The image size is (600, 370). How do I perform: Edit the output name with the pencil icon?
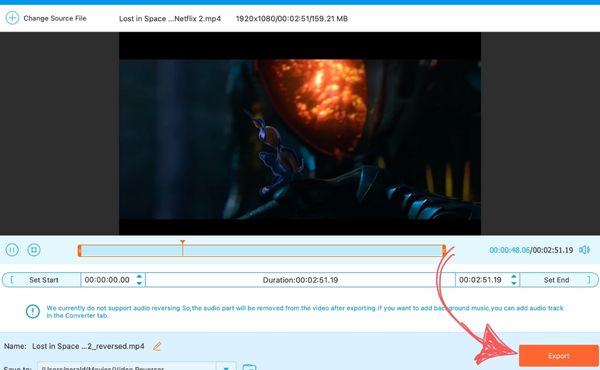coord(157,346)
